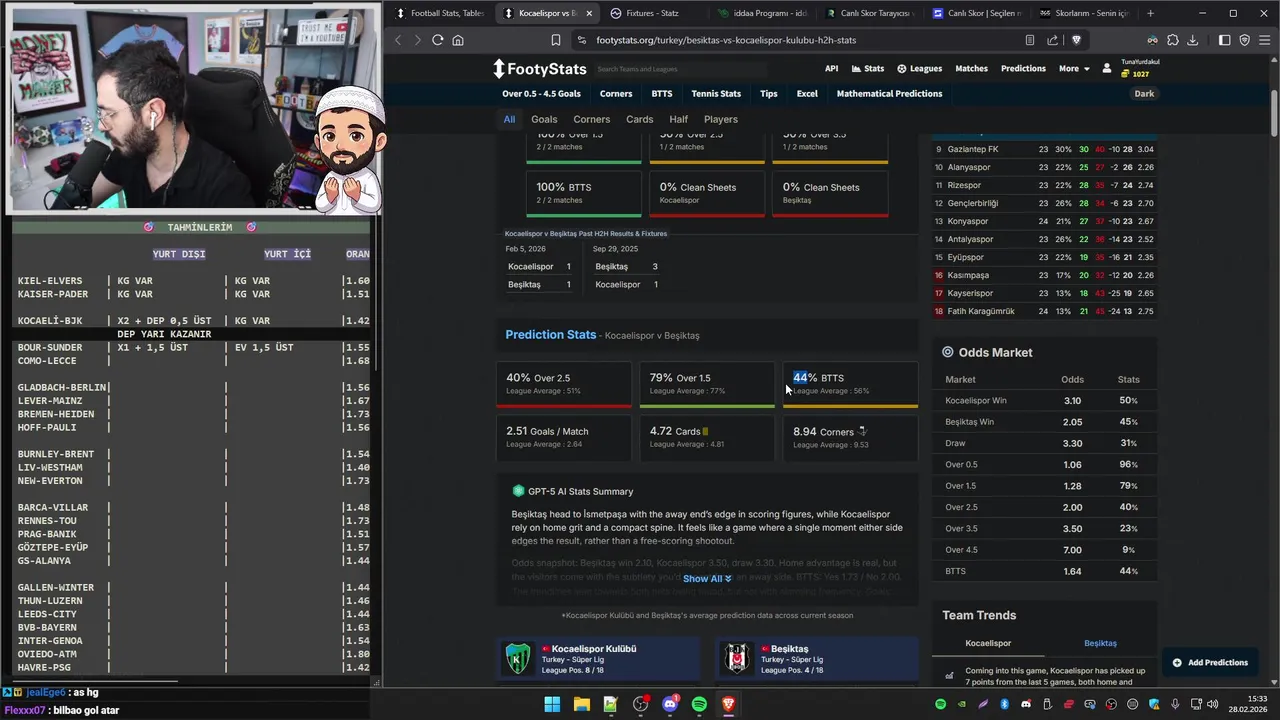Open Brave browser taskbar icon
This screenshot has height=720, width=1280.
pos(728,704)
